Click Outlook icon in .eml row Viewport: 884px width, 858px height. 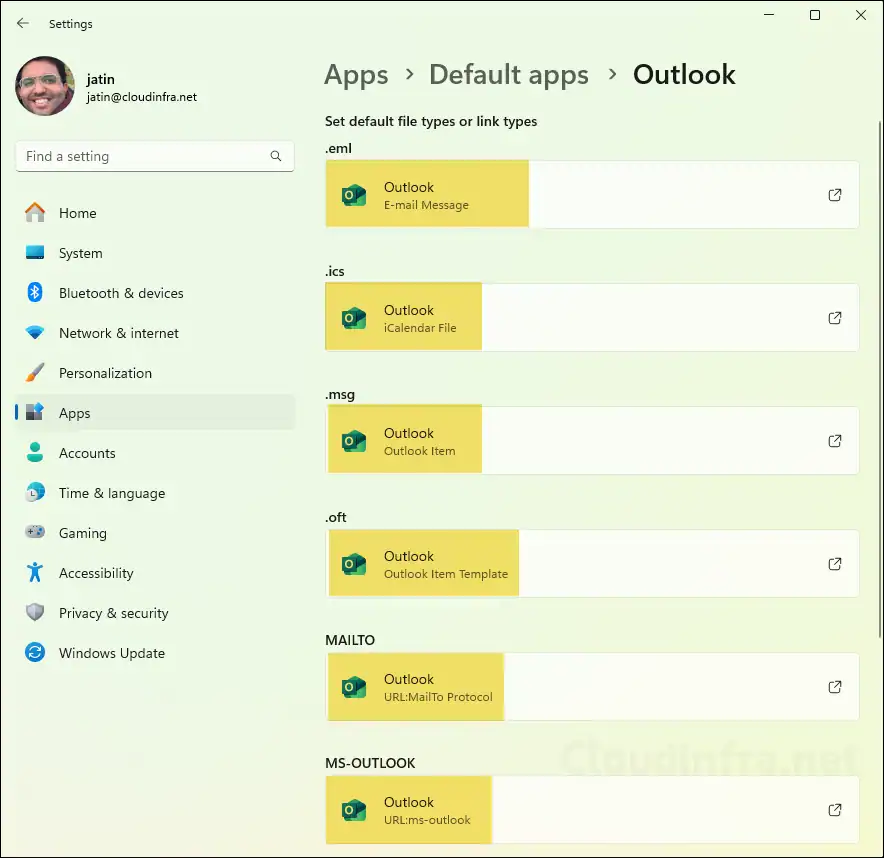pyautogui.click(x=354, y=195)
